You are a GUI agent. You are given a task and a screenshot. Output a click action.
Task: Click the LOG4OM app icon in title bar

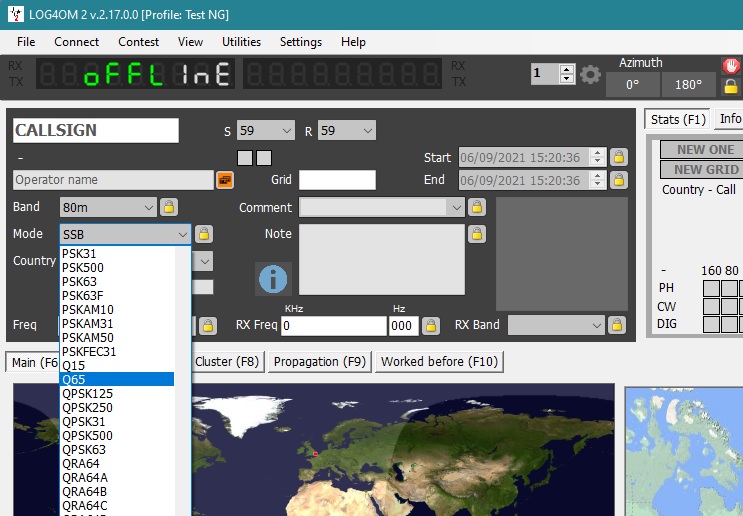tap(16, 14)
